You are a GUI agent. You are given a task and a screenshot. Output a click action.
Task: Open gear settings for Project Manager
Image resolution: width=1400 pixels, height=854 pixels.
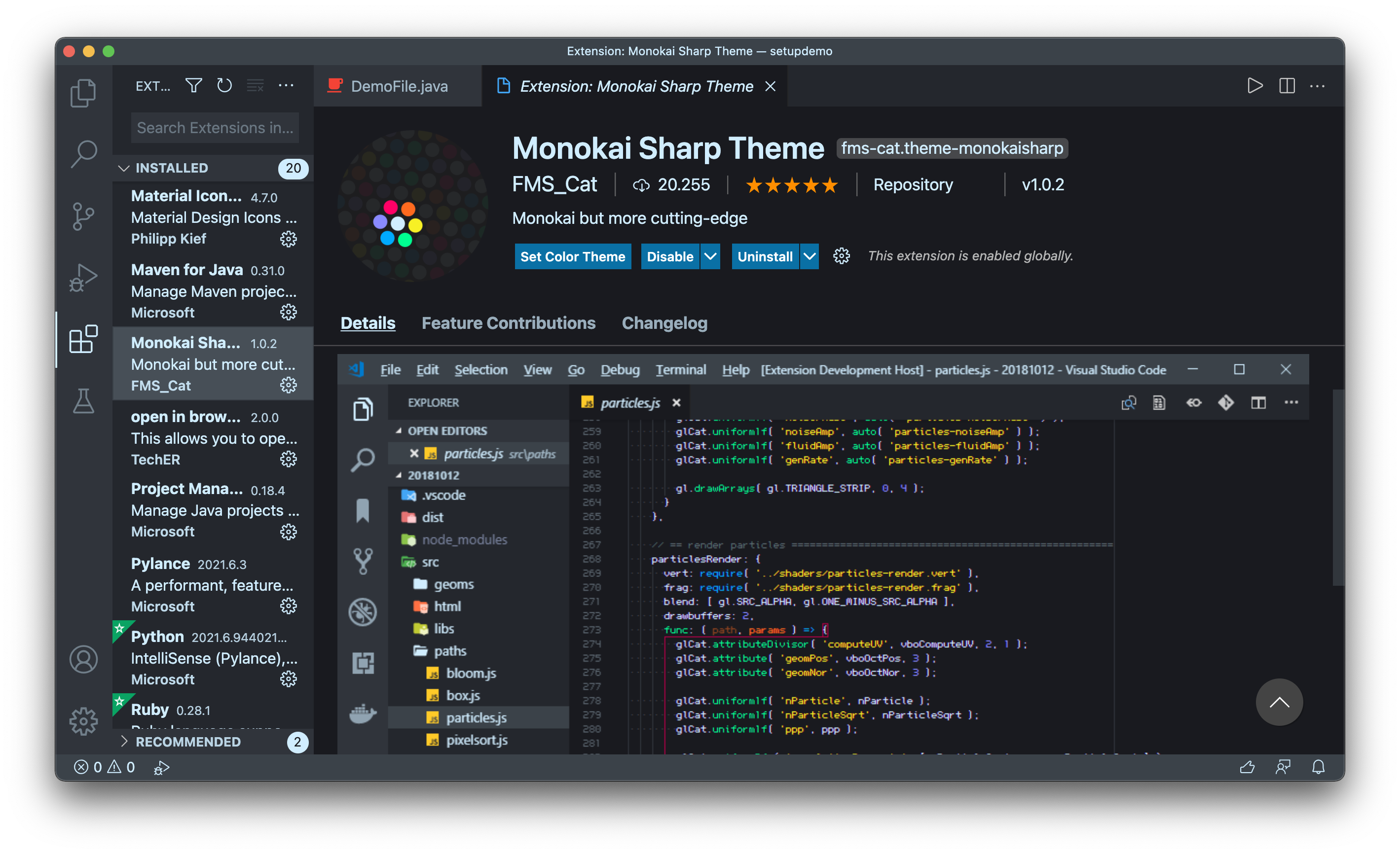tap(289, 532)
